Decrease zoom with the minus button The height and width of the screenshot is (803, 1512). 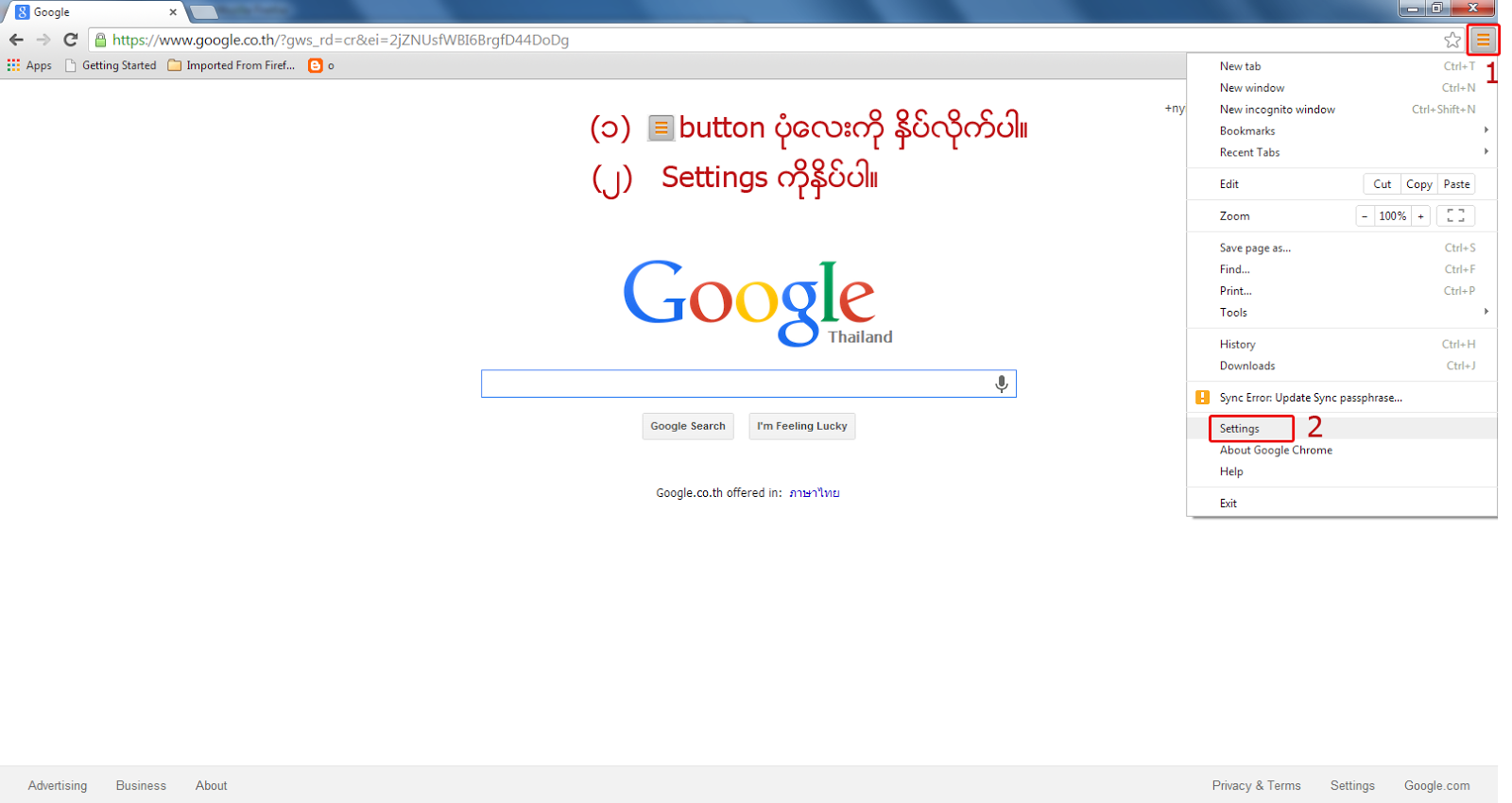(1365, 215)
